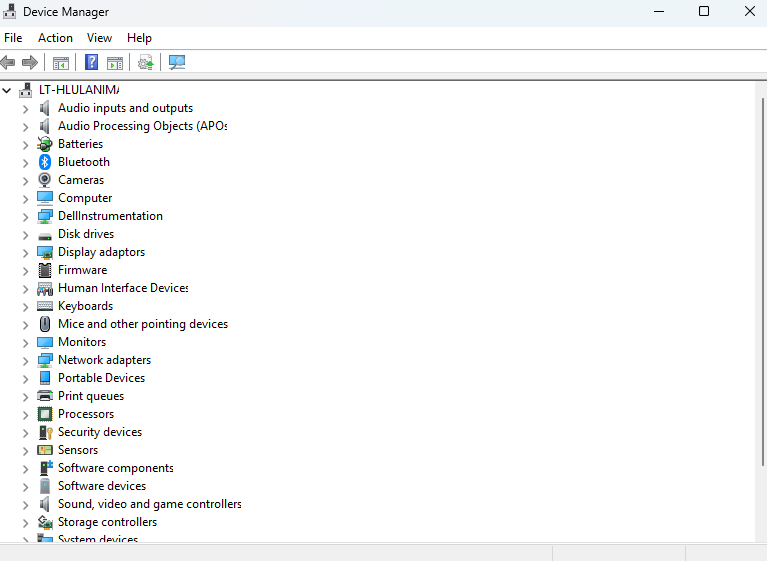
Task: Click the Security devices key icon
Action: click(45, 432)
